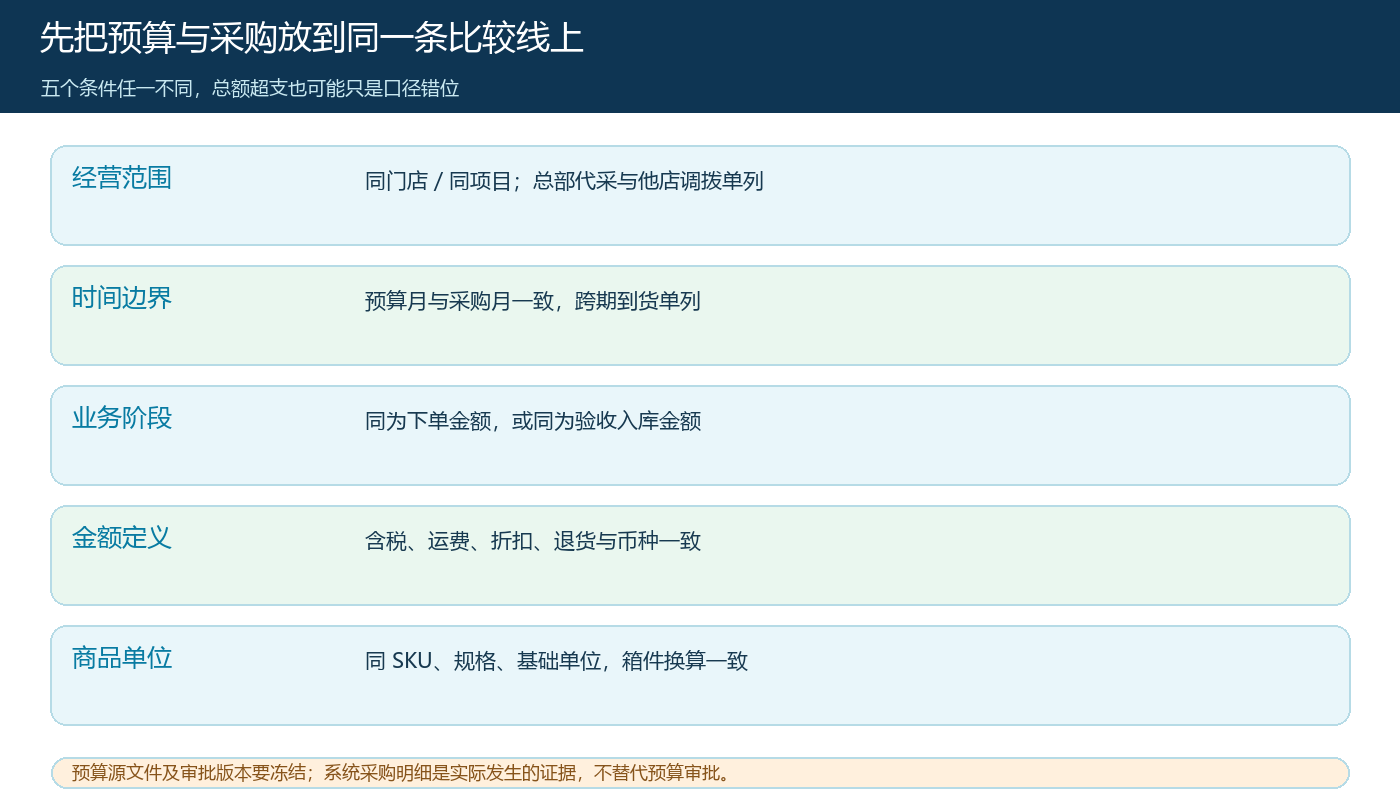
Task: Click the 商品单位 heading
Action: pyautogui.click(x=122, y=658)
